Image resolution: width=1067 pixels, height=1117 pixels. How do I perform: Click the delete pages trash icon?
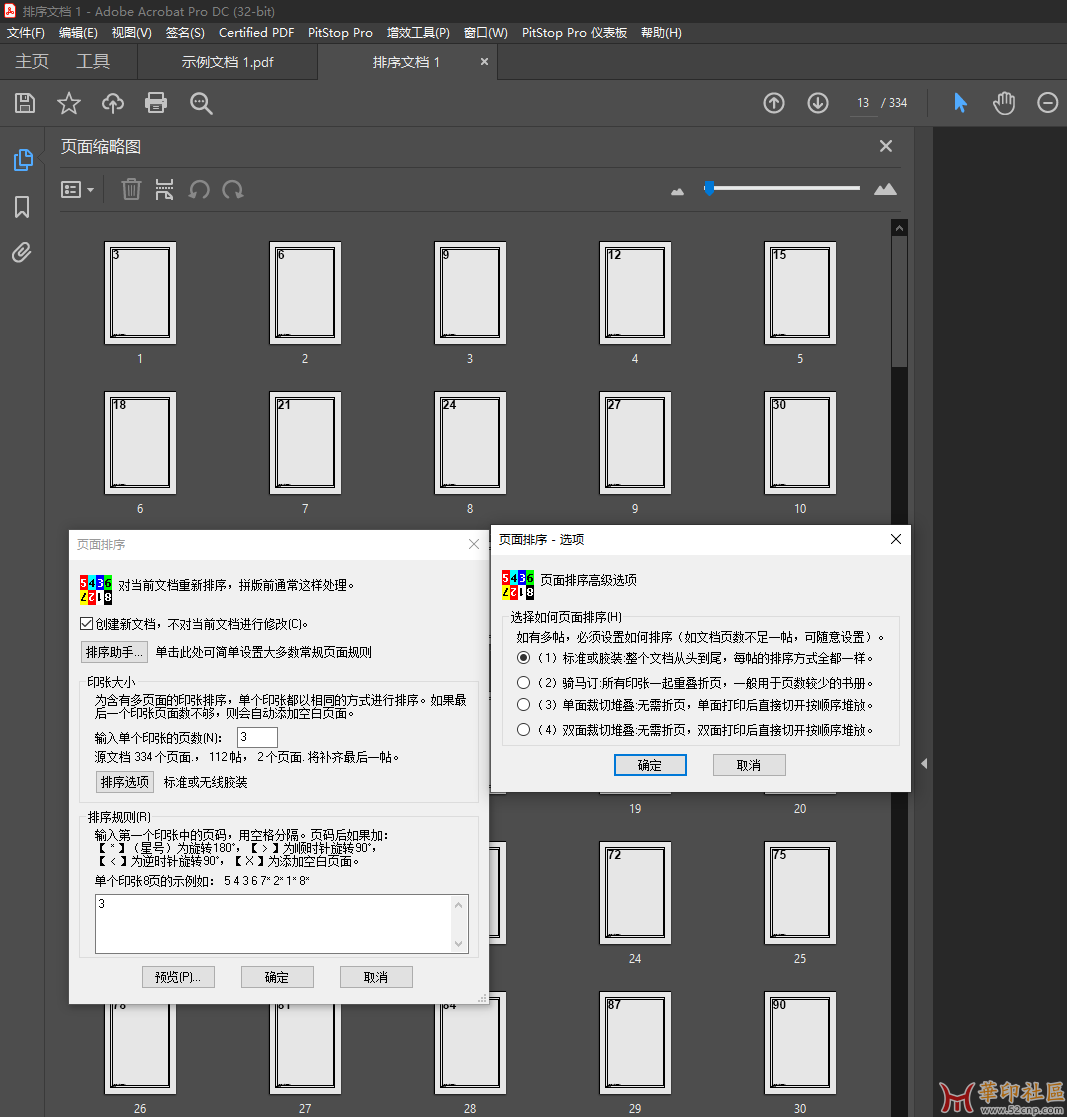pos(131,189)
